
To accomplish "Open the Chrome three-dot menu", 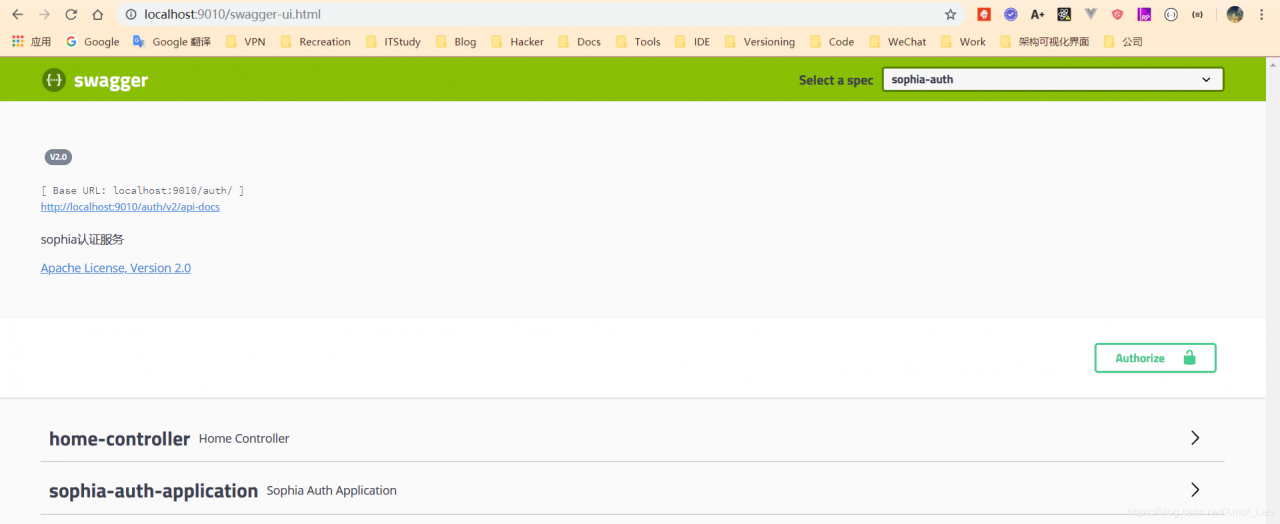I will 1262,14.
